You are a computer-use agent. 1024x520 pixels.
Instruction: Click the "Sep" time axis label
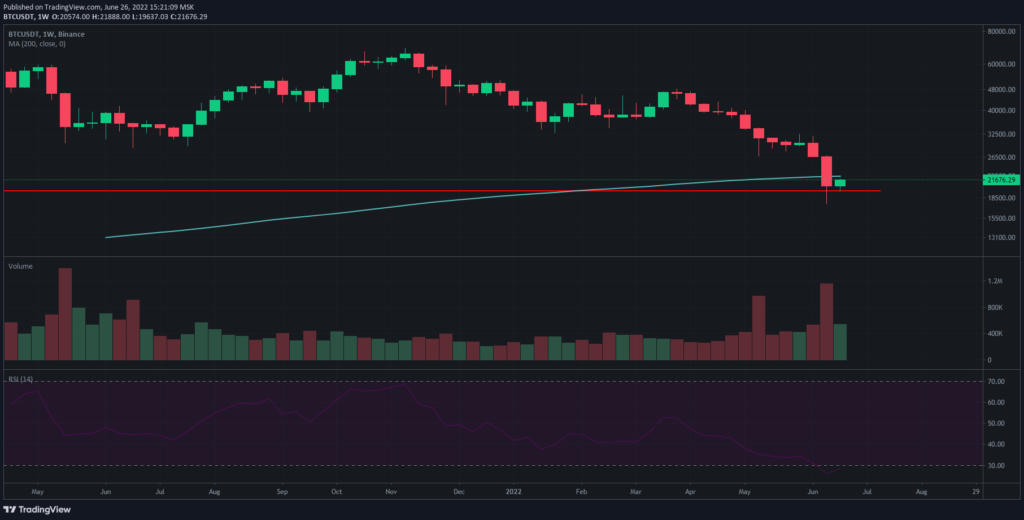tap(281, 491)
